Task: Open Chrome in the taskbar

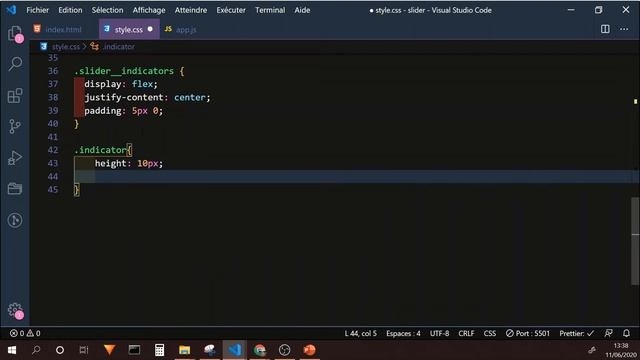Action: tap(260, 350)
